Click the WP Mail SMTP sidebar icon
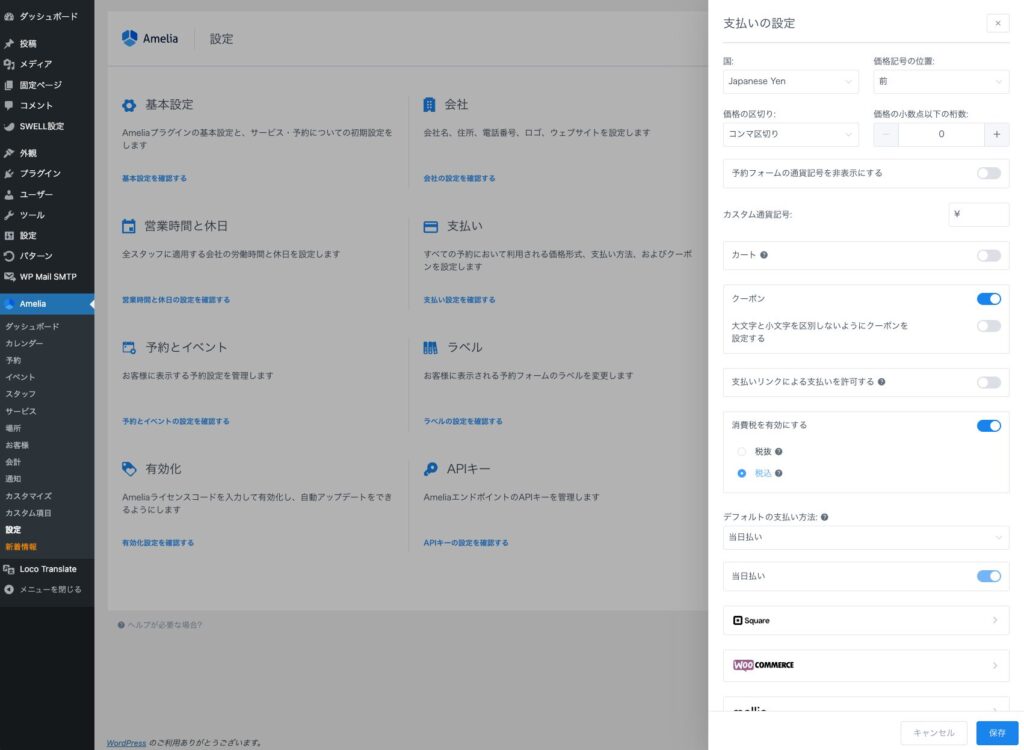Image resolution: width=1024 pixels, height=750 pixels. coord(9,277)
